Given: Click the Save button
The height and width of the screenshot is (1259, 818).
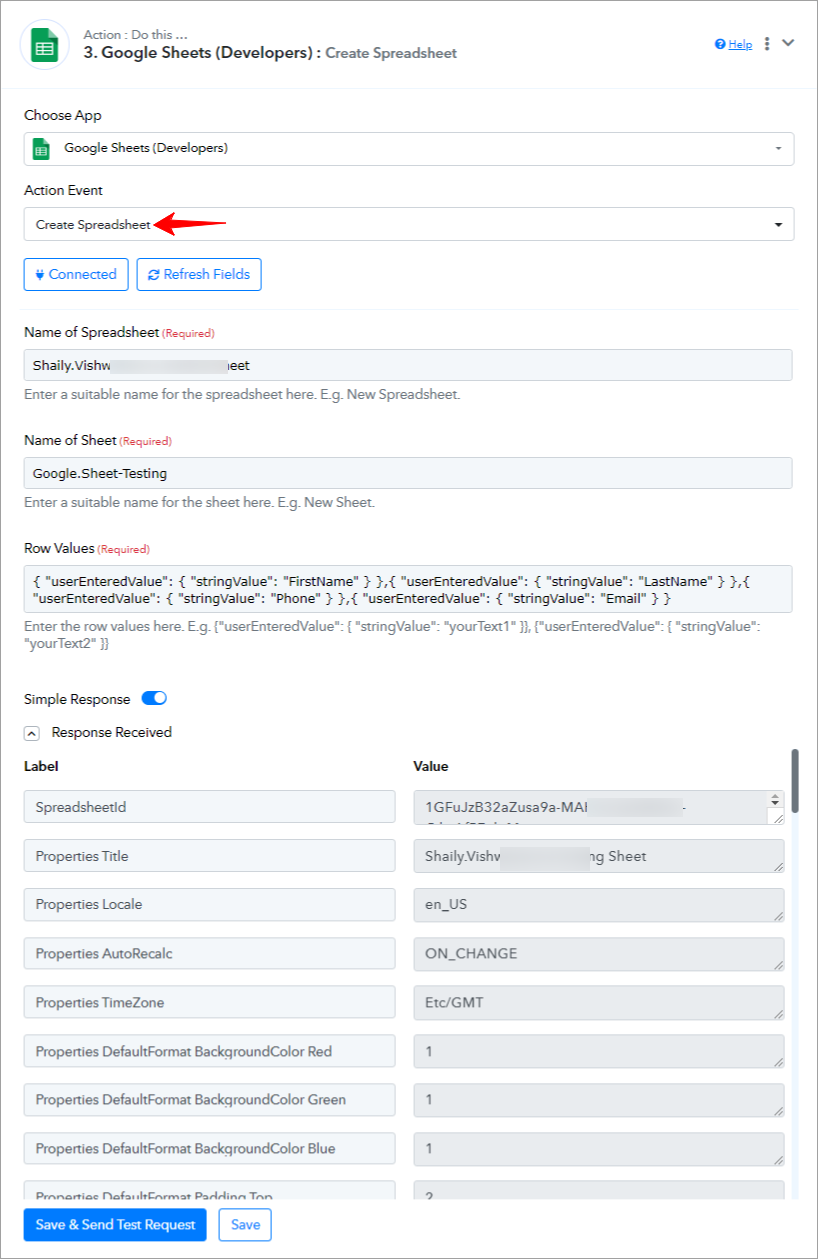Looking at the screenshot, I should (x=245, y=1225).
